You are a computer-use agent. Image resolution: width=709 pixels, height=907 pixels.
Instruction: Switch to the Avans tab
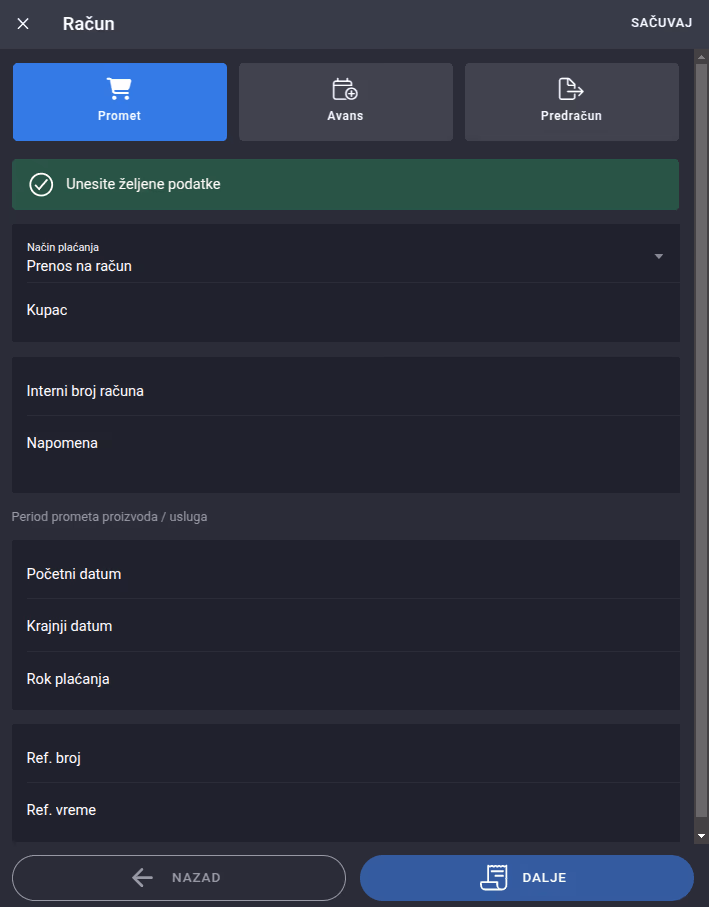pos(346,102)
